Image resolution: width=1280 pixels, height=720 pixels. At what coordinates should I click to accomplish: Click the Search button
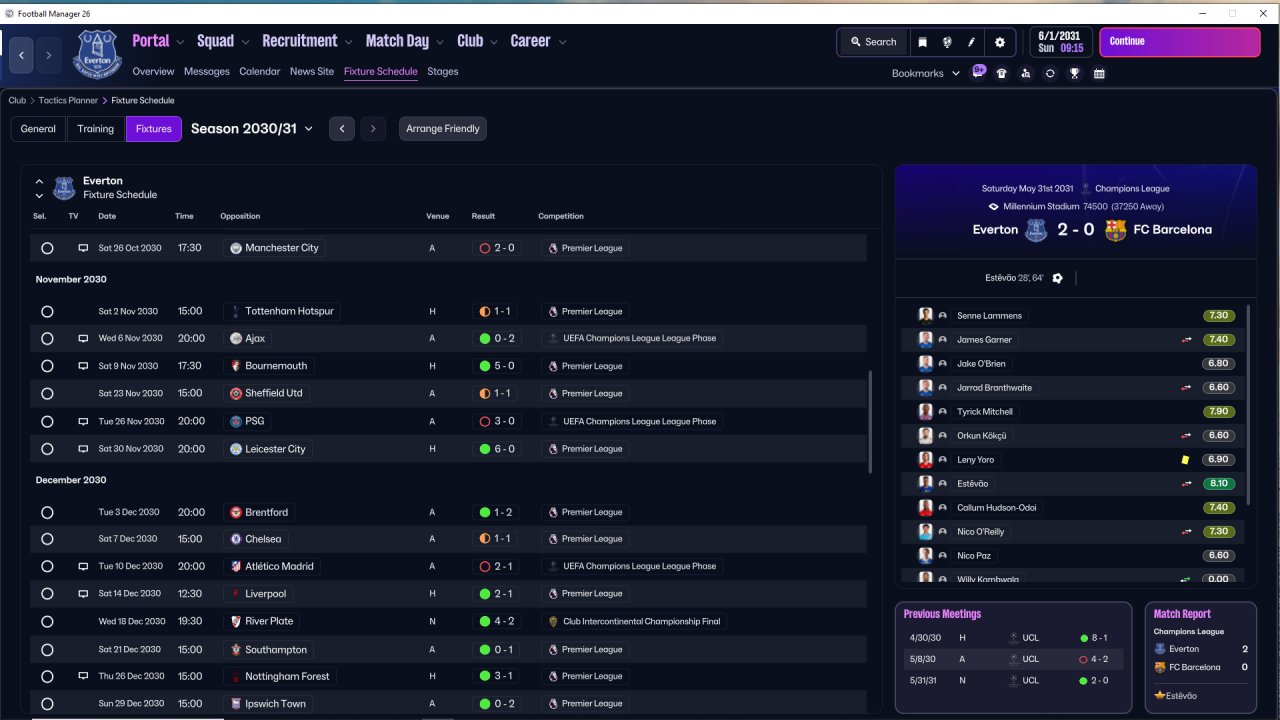coord(872,42)
